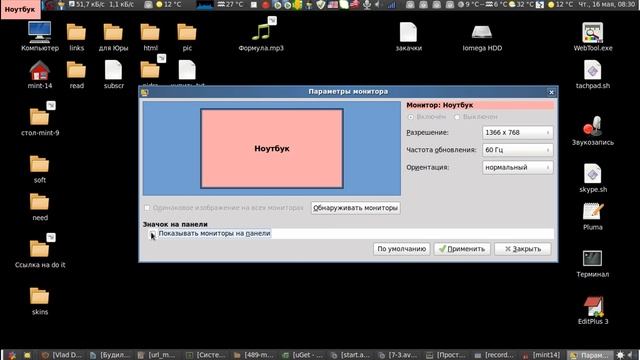Click the brightness sun icon in bottom panel

(620, 355)
